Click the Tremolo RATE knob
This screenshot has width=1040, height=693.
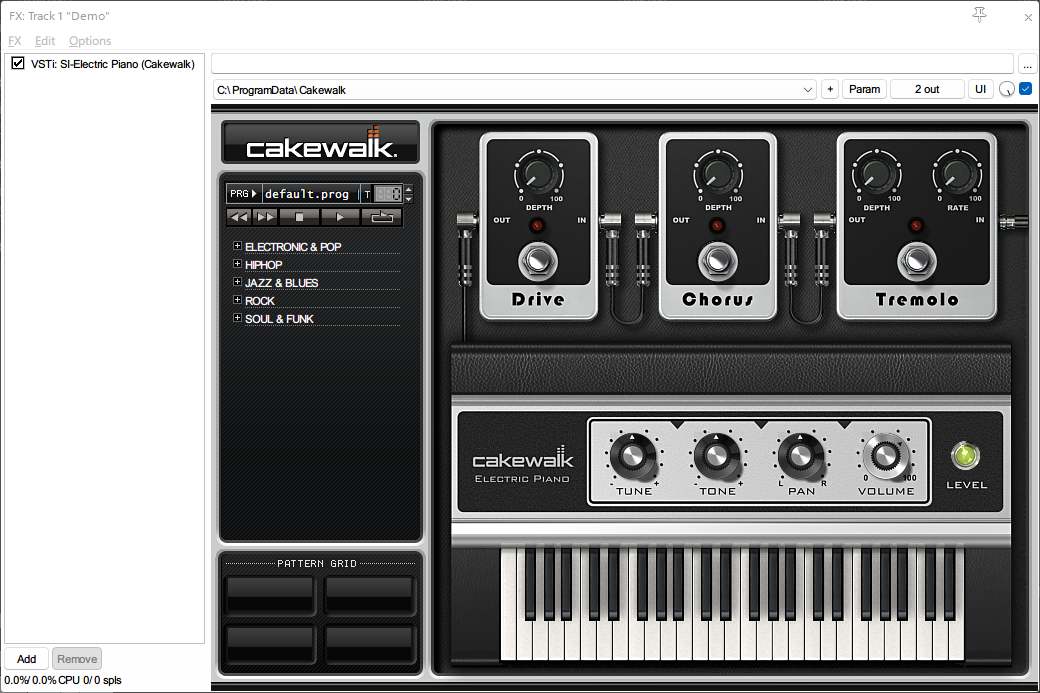pyautogui.click(x=956, y=174)
